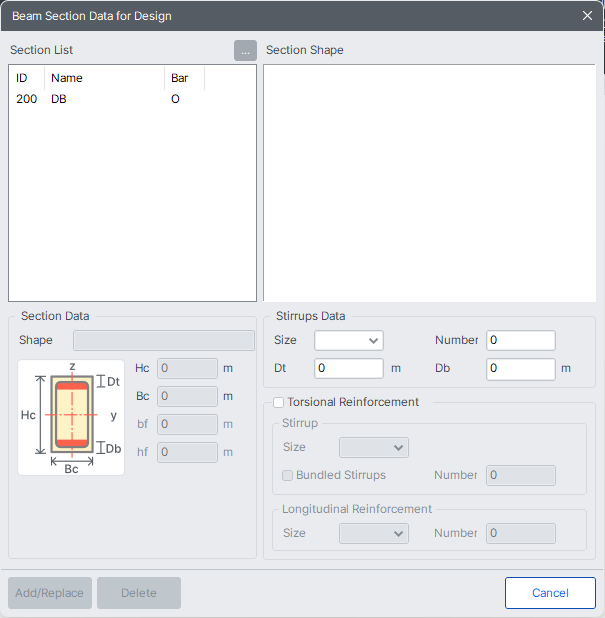The width and height of the screenshot is (605, 618).
Task: Toggle the Bundled Stirrups checkbox
Action: [287, 476]
